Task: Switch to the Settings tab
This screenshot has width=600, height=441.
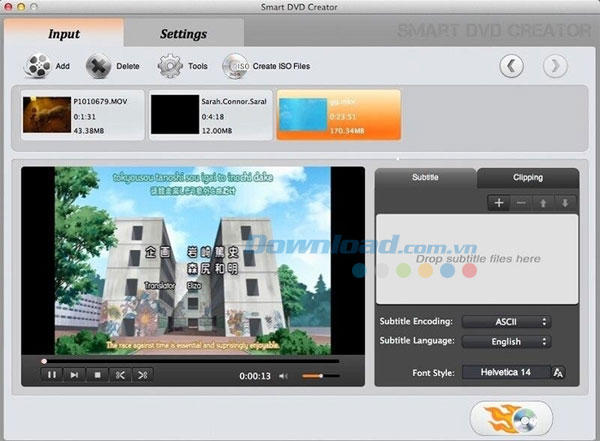Action: coord(184,33)
